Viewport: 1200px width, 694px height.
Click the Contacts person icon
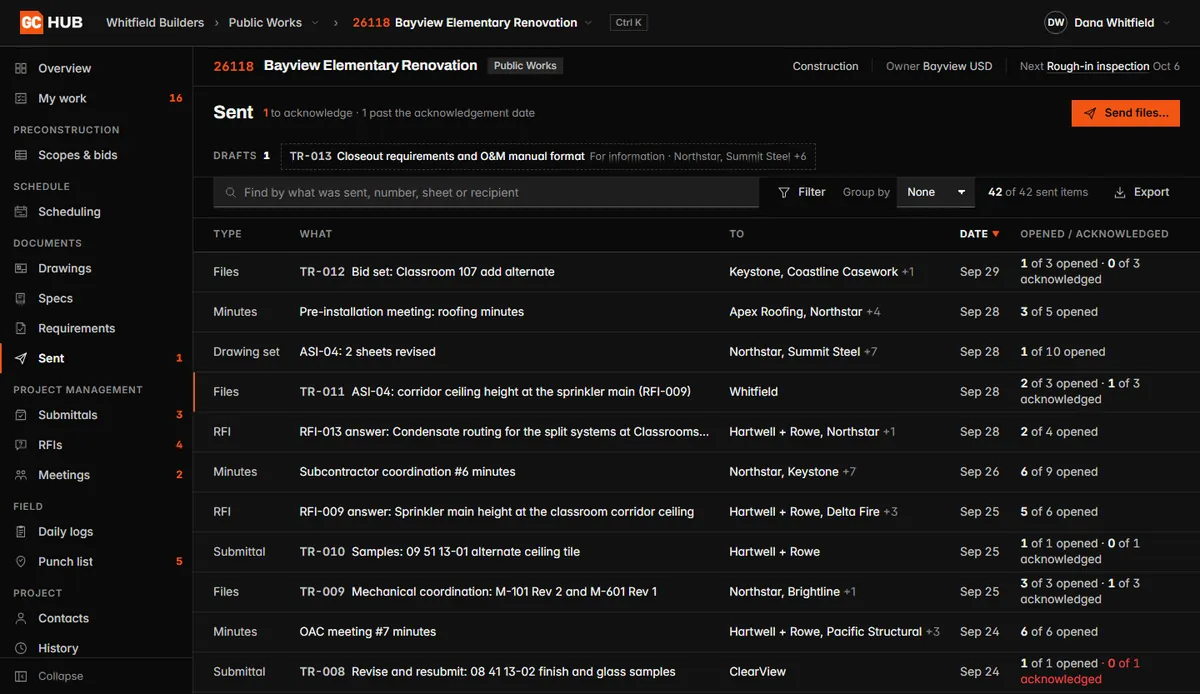(x=21, y=618)
